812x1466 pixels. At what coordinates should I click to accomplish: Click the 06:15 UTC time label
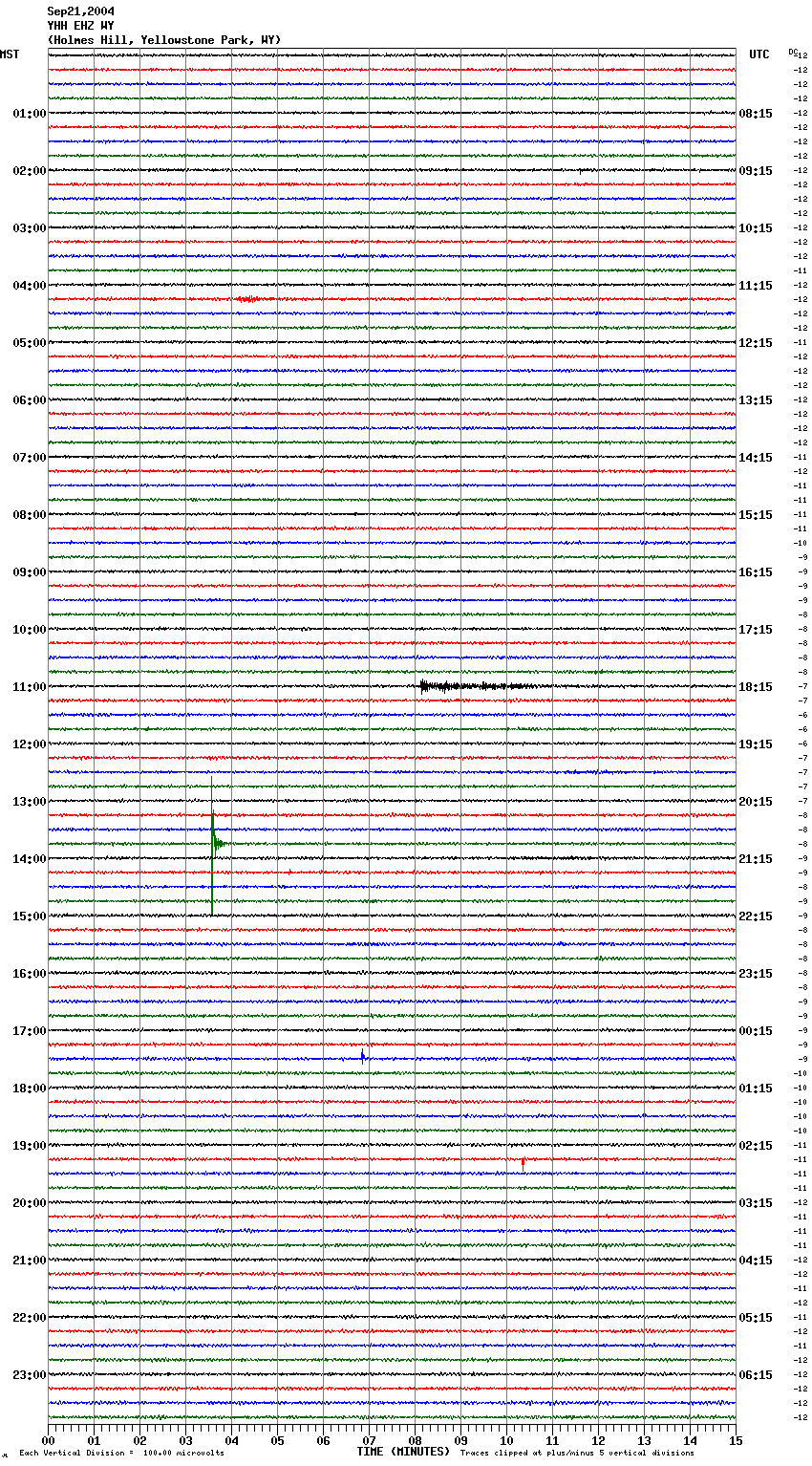point(756,1375)
